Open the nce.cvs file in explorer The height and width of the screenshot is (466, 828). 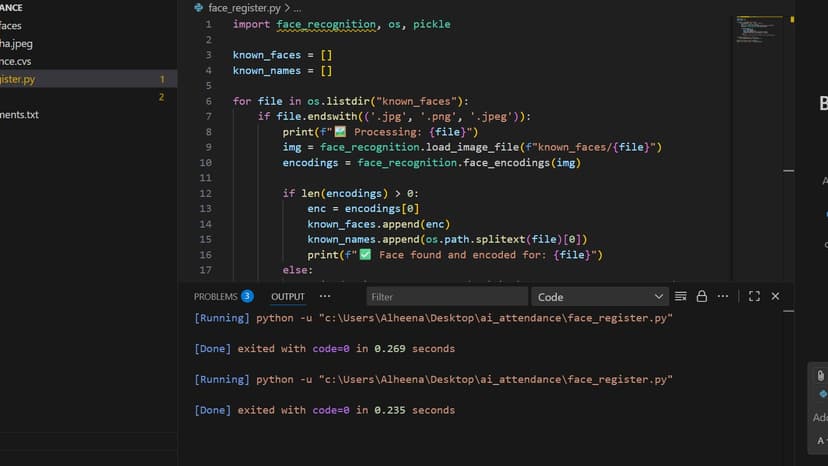coord(88,61)
